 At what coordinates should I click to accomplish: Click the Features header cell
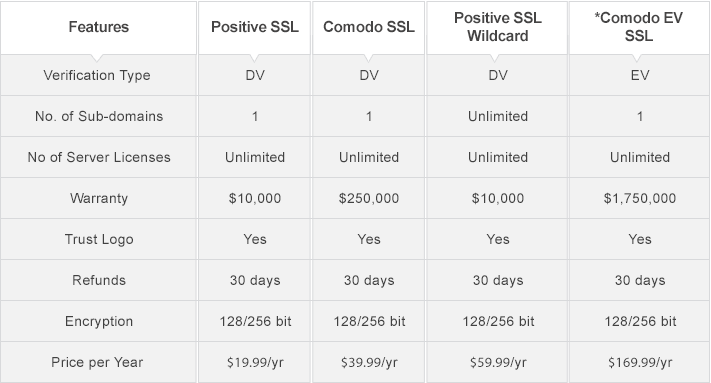(x=98, y=27)
